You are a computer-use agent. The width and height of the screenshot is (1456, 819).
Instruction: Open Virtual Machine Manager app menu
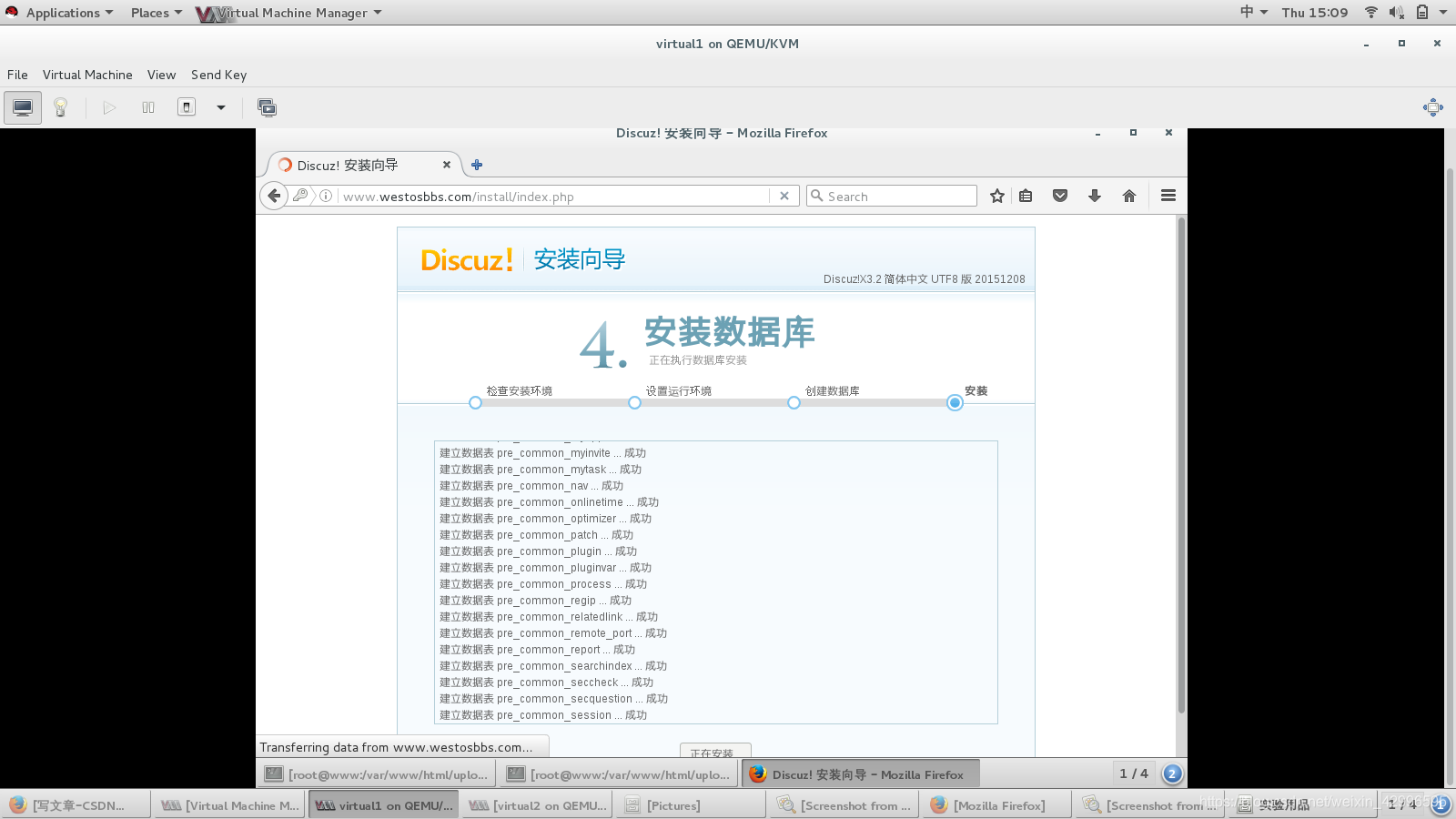288,13
